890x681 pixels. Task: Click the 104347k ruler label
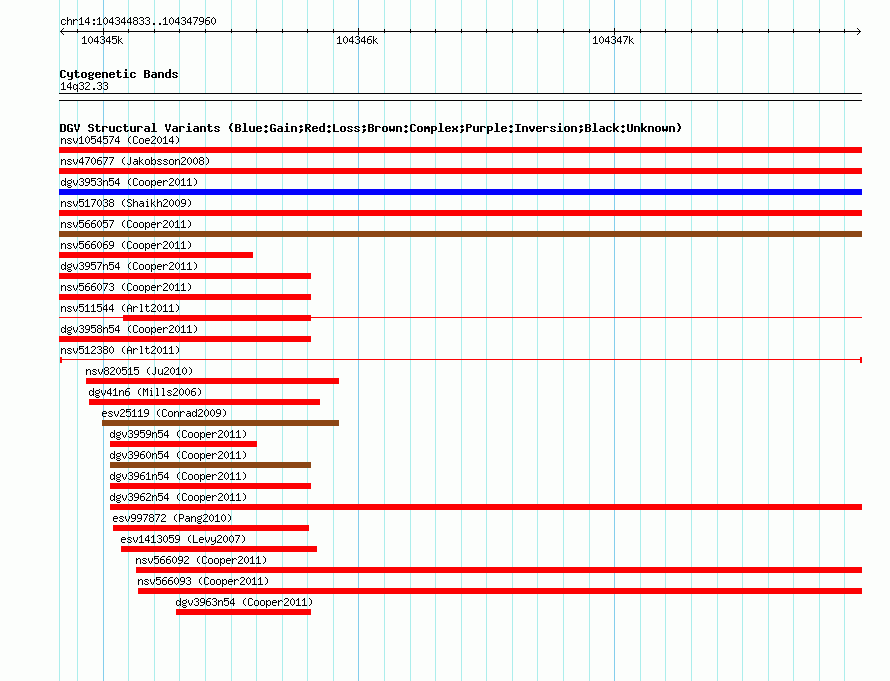click(613, 40)
